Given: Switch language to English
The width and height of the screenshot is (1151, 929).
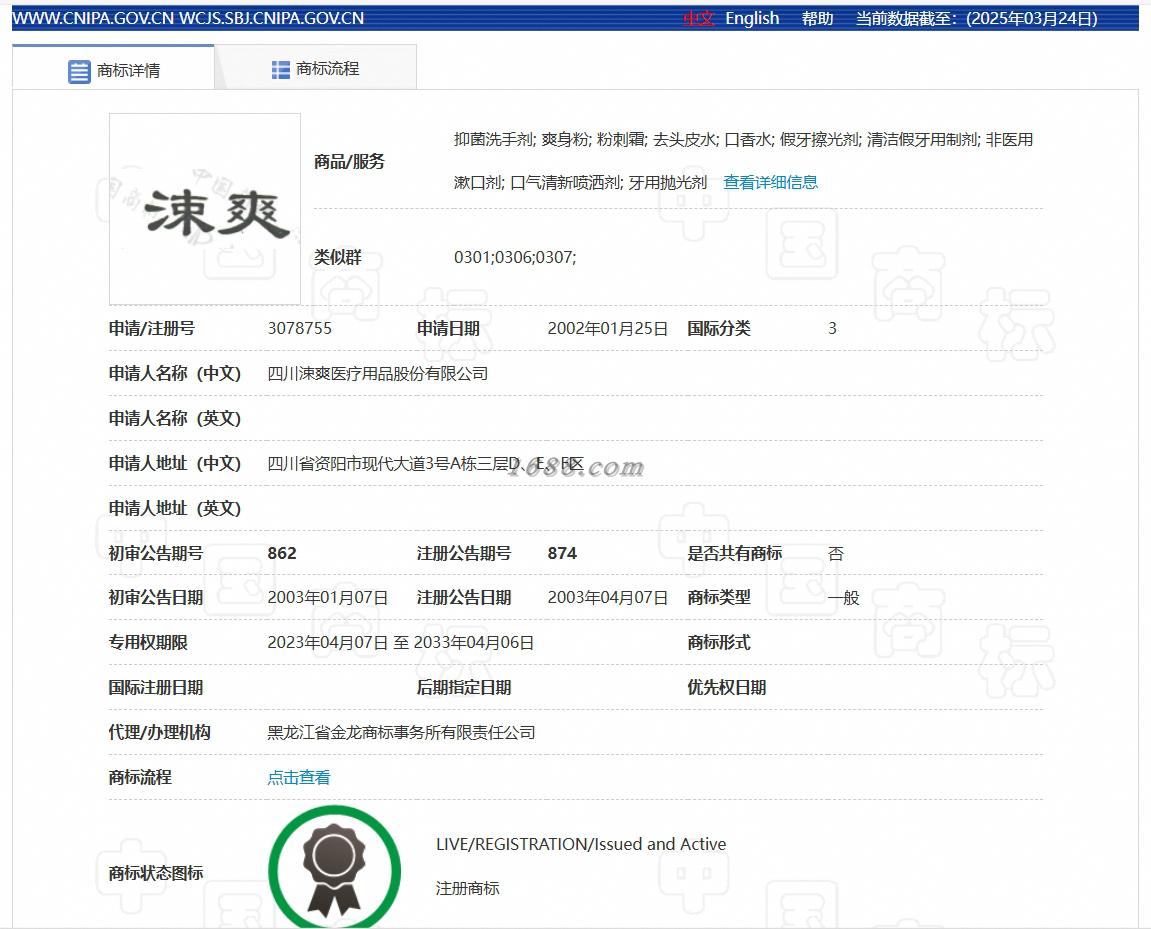Looking at the screenshot, I should point(752,18).
